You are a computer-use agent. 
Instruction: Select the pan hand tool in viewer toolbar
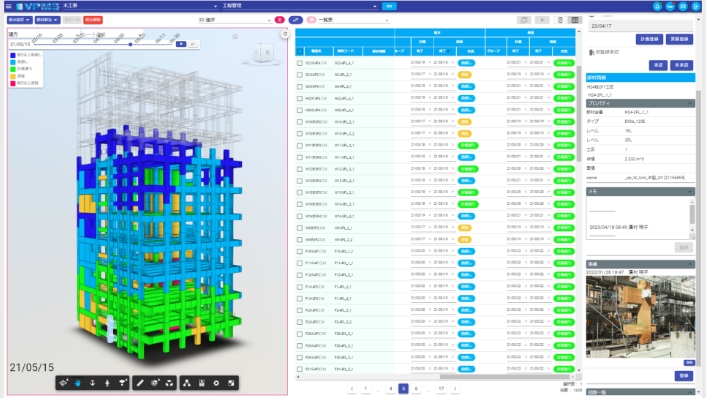[x=78, y=383]
